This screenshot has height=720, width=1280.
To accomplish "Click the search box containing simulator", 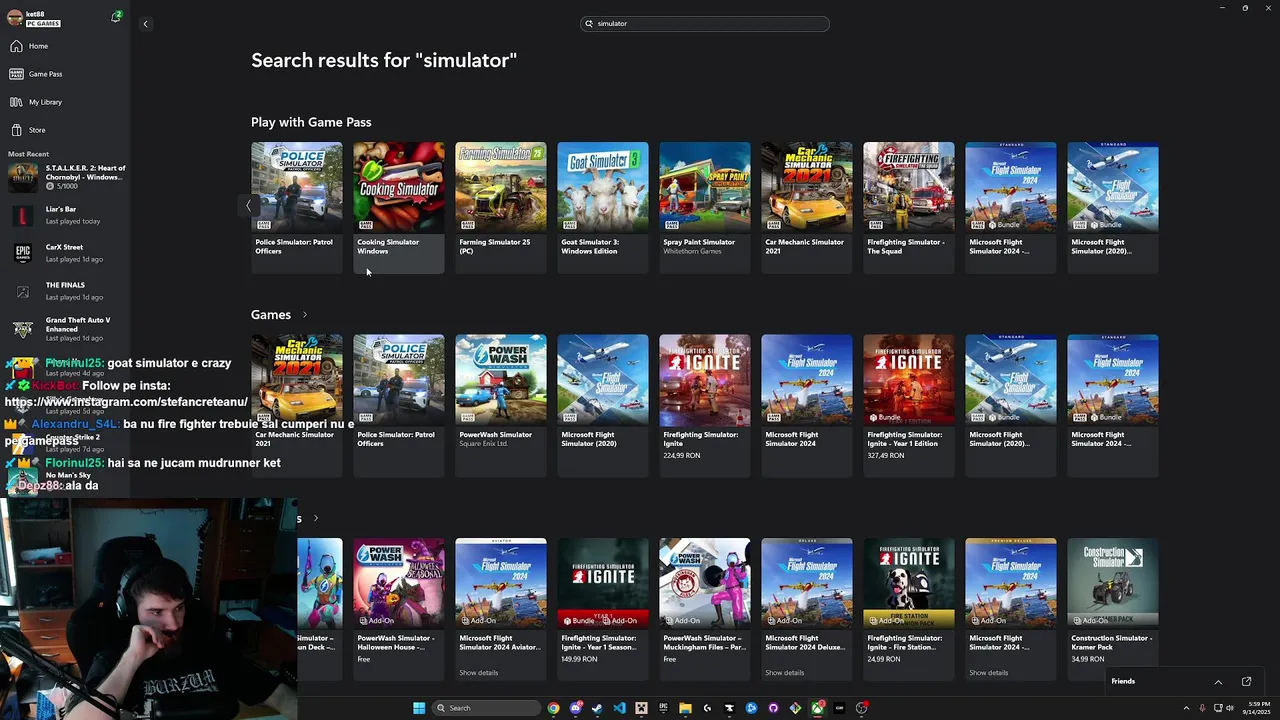I will tap(705, 23).
